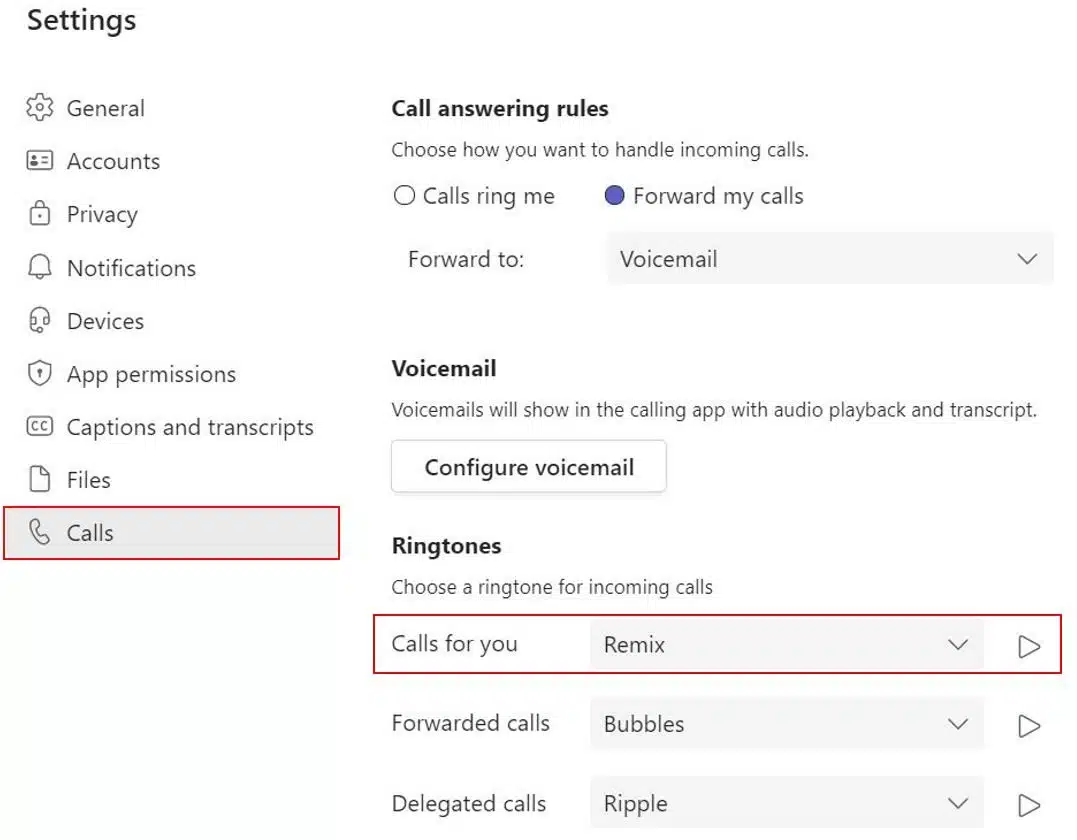Click the Calls for you label
This screenshot has height=840, width=1077.
tap(454, 644)
